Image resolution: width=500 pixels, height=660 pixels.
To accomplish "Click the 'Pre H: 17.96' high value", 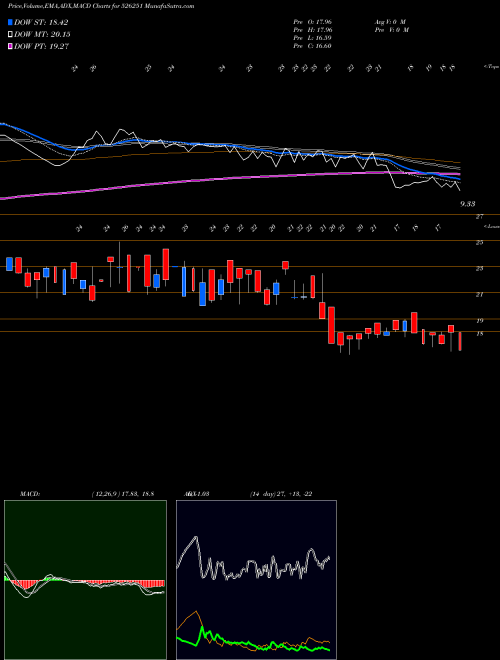I will (x=313, y=30).
